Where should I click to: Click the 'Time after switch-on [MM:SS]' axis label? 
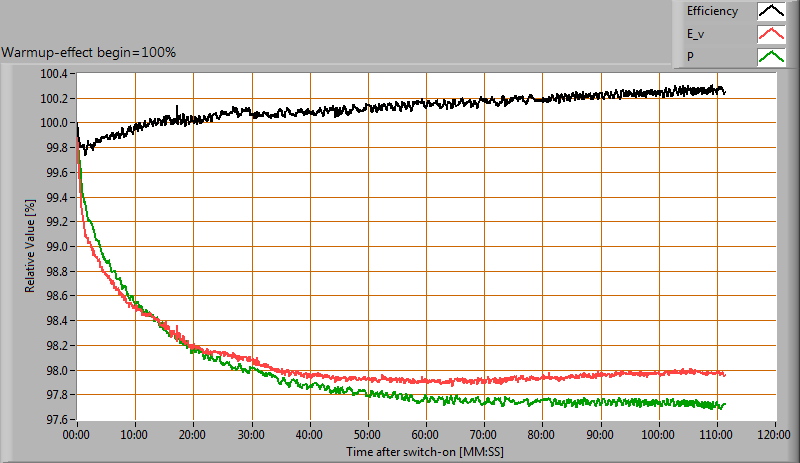pos(426,452)
